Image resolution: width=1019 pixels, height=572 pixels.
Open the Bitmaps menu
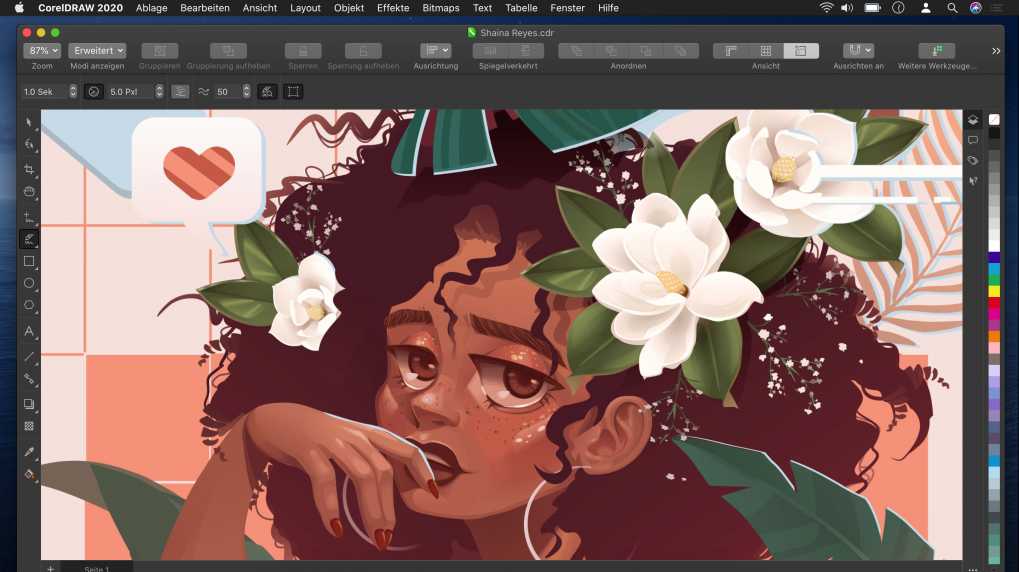tap(441, 8)
